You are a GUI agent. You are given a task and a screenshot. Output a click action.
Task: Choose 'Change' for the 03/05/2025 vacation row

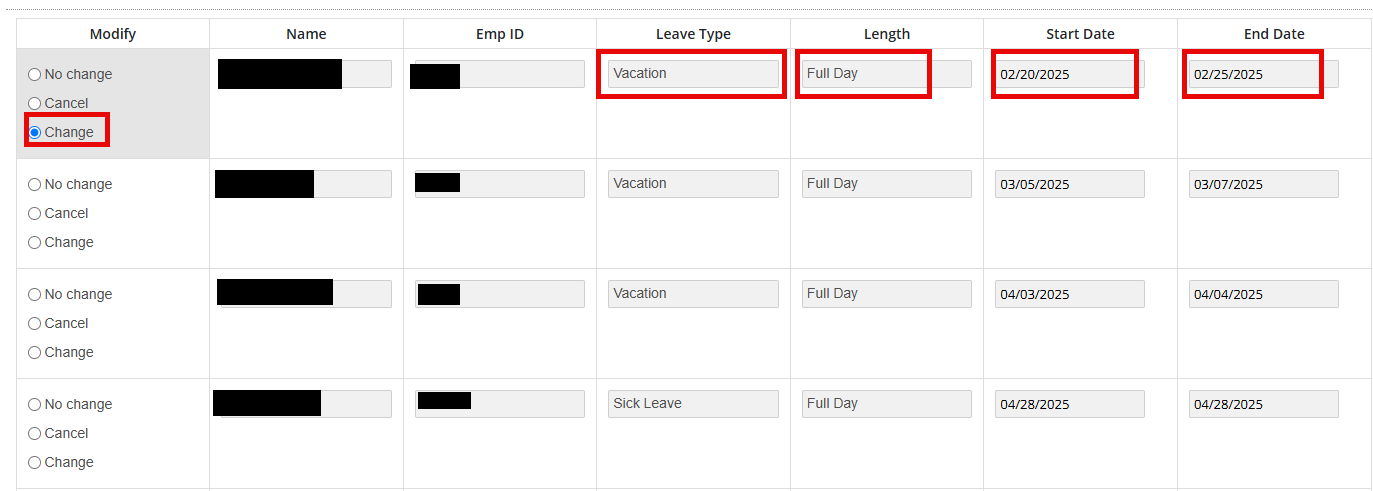pyautogui.click(x=35, y=242)
